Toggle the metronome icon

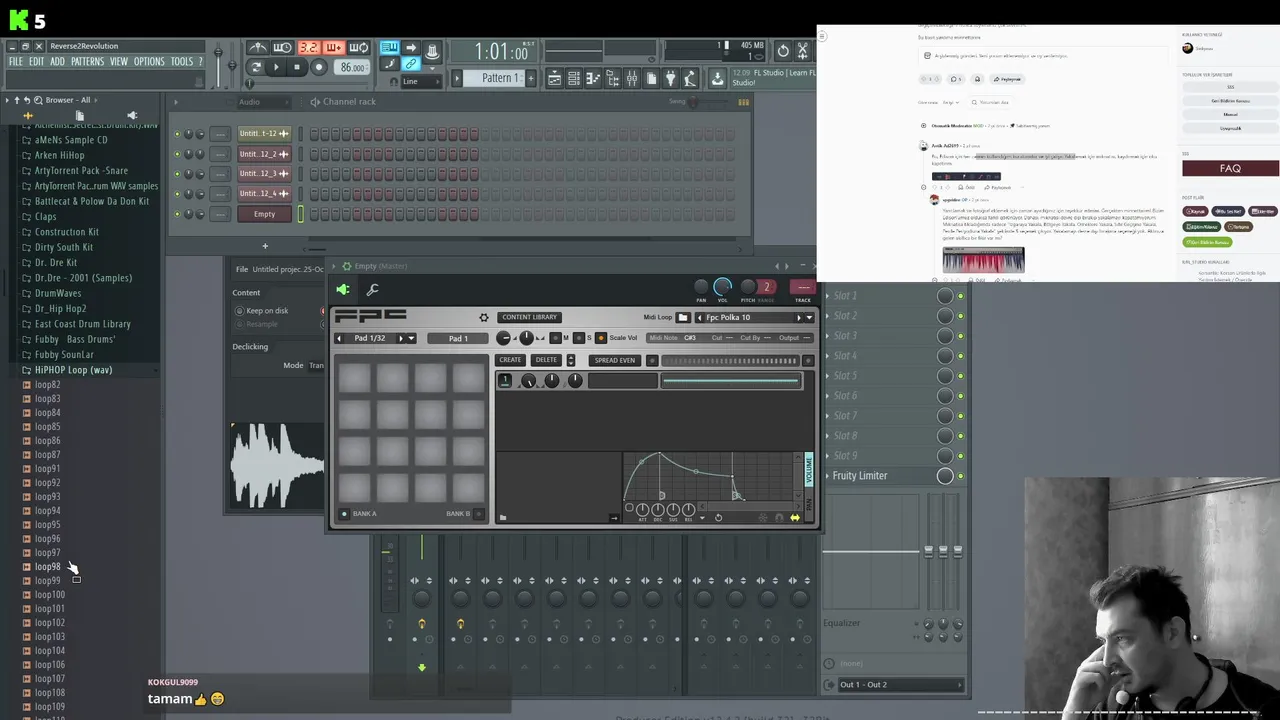point(257,47)
